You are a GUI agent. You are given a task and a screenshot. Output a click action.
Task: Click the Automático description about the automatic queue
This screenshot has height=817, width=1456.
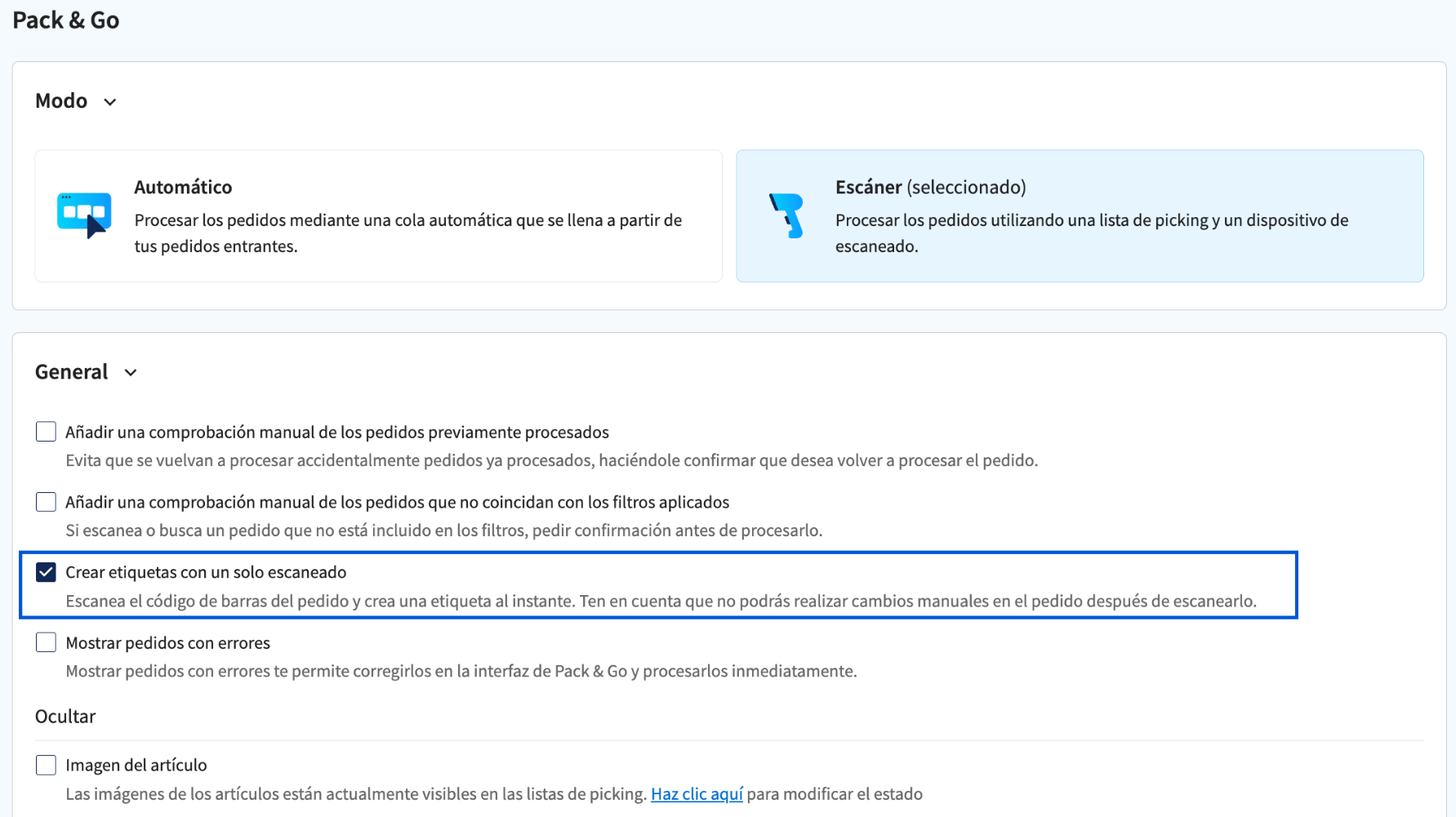(408, 233)
